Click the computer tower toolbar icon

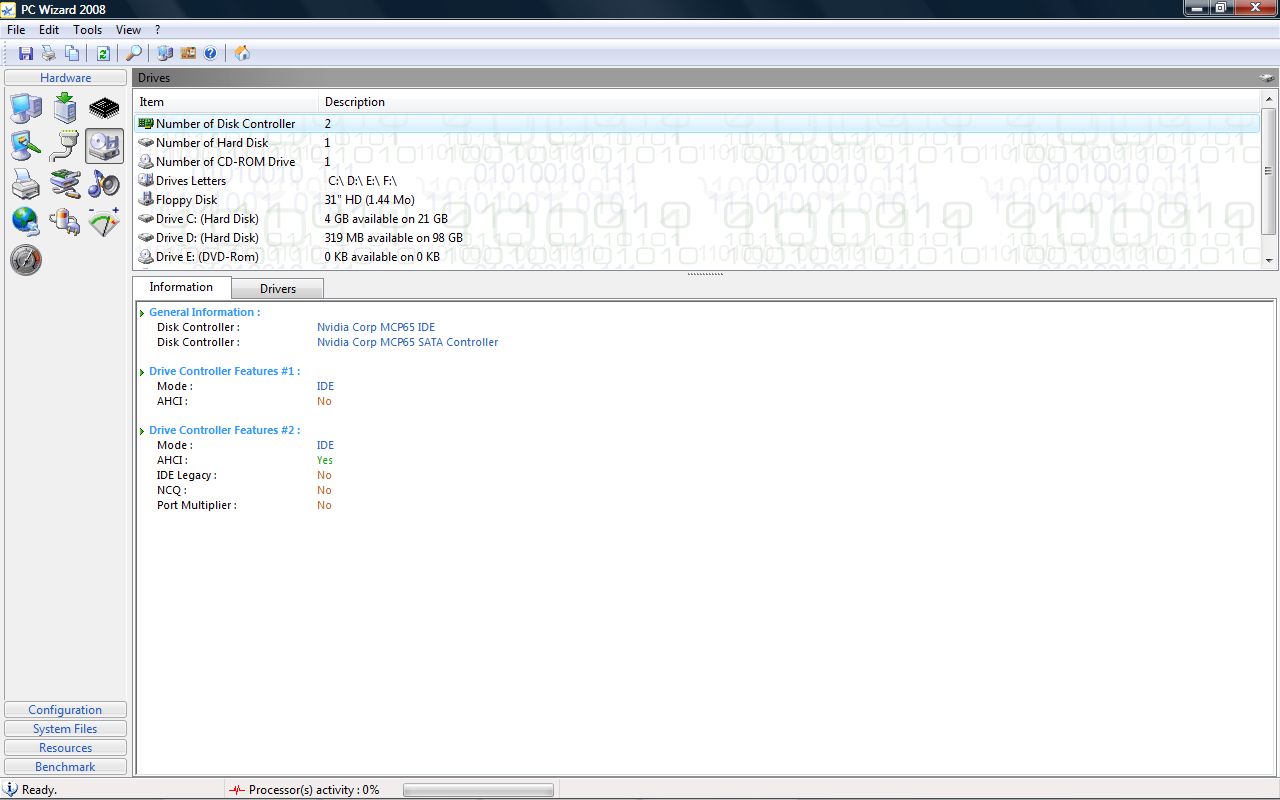(x=165, y=53)
